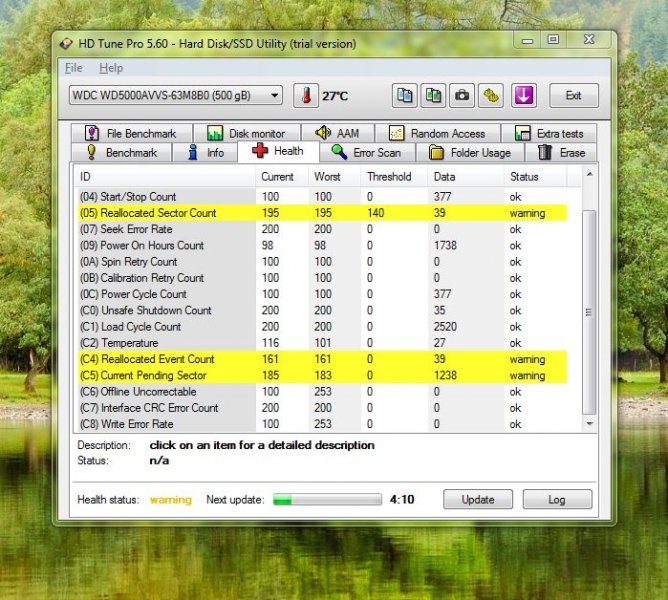Image resolution: width=668 pixels, height=600 pixels.
Task: Select the (C8) Write Error Rate row
Action: [x=323, y=424]
